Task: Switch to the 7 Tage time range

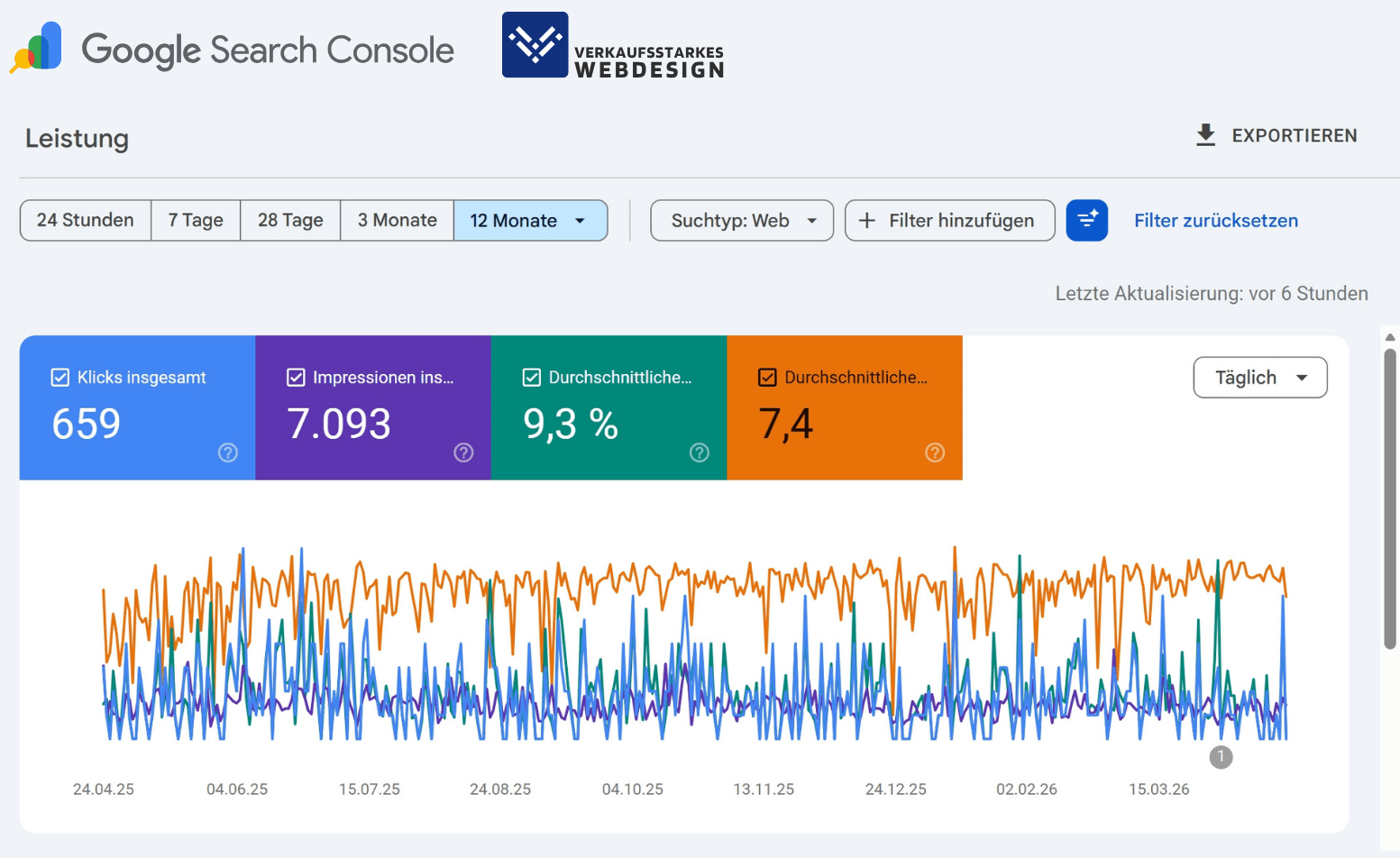Action: pos(195,220)
